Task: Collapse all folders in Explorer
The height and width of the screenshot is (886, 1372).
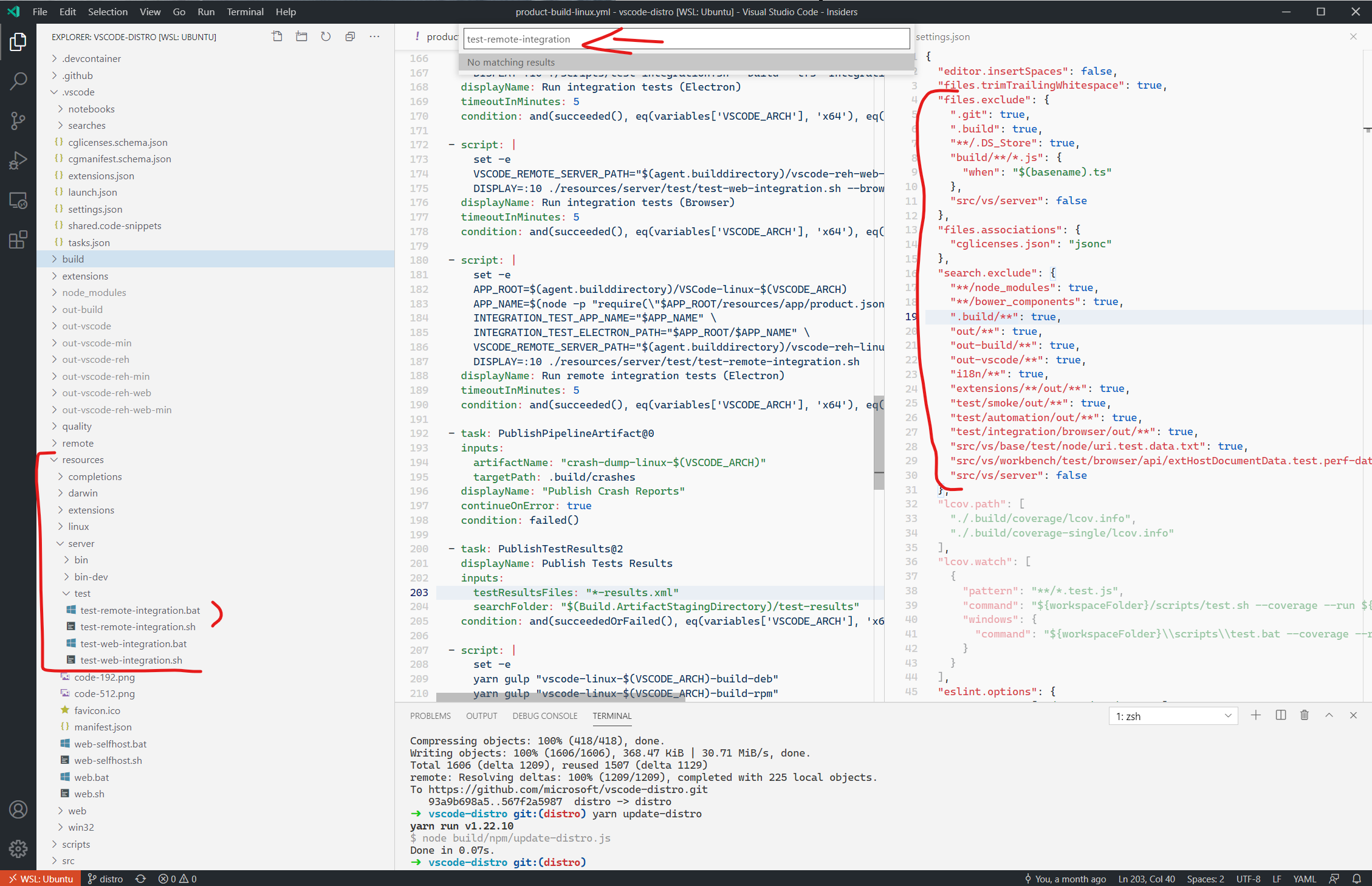Action: [x=350, y=36]
